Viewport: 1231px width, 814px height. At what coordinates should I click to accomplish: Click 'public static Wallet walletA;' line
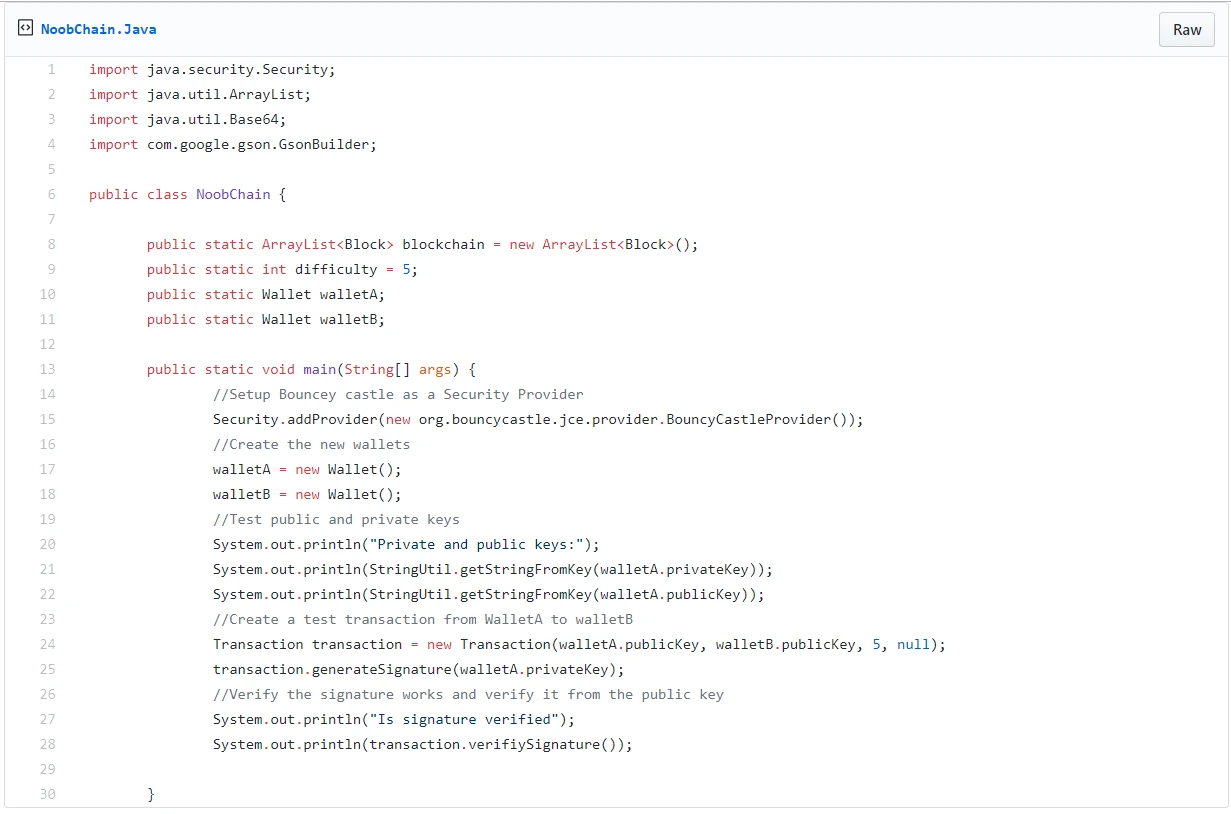(x=266, y=294)
